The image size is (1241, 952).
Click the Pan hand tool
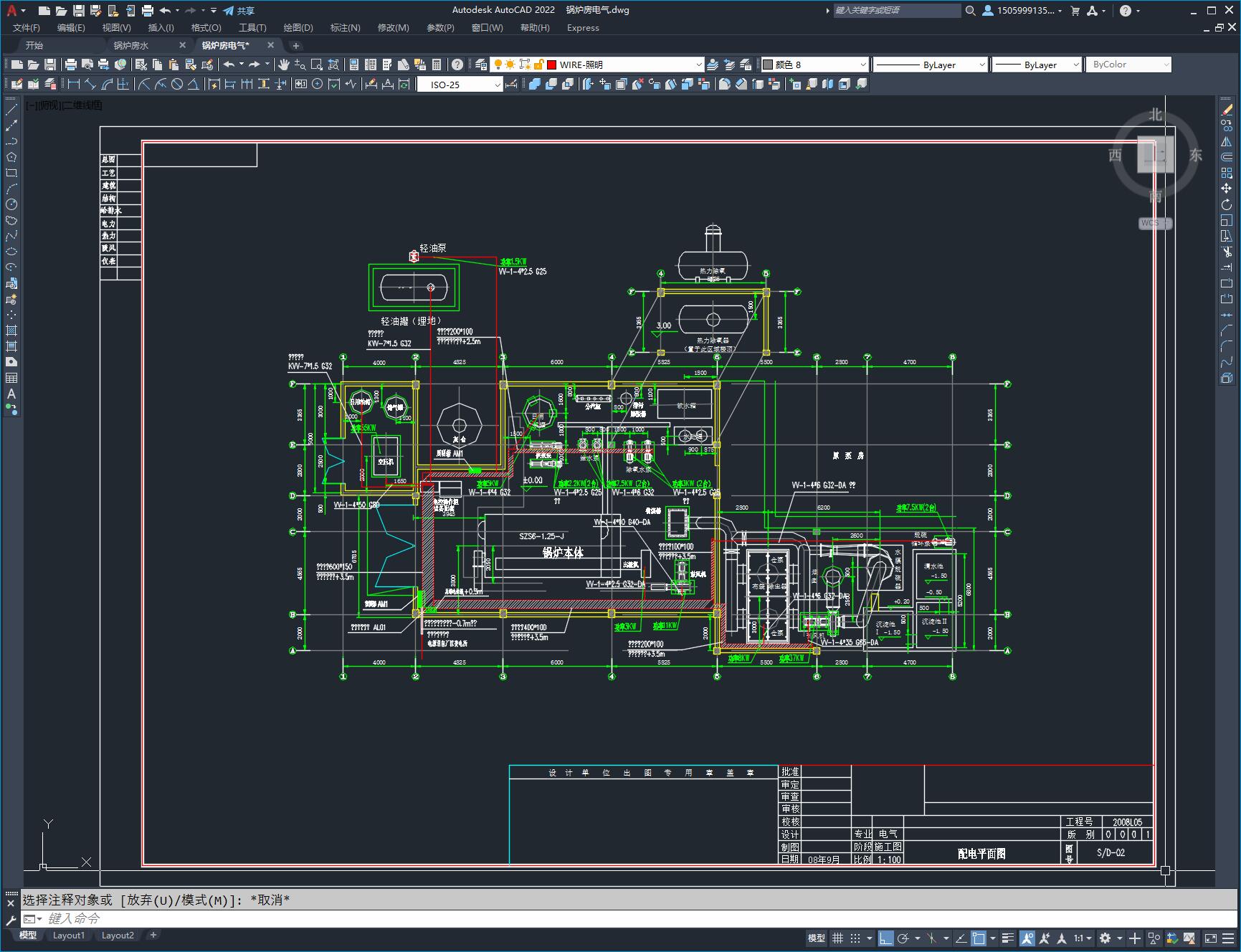[x=284, y=65]
